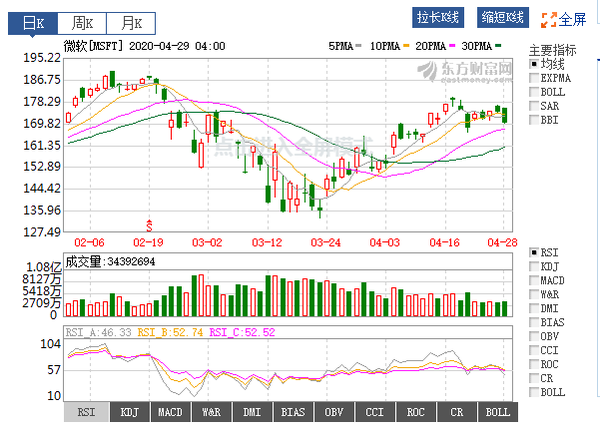
Task: Click the 缩短K线 shorten button
Action: click(502, 18)
